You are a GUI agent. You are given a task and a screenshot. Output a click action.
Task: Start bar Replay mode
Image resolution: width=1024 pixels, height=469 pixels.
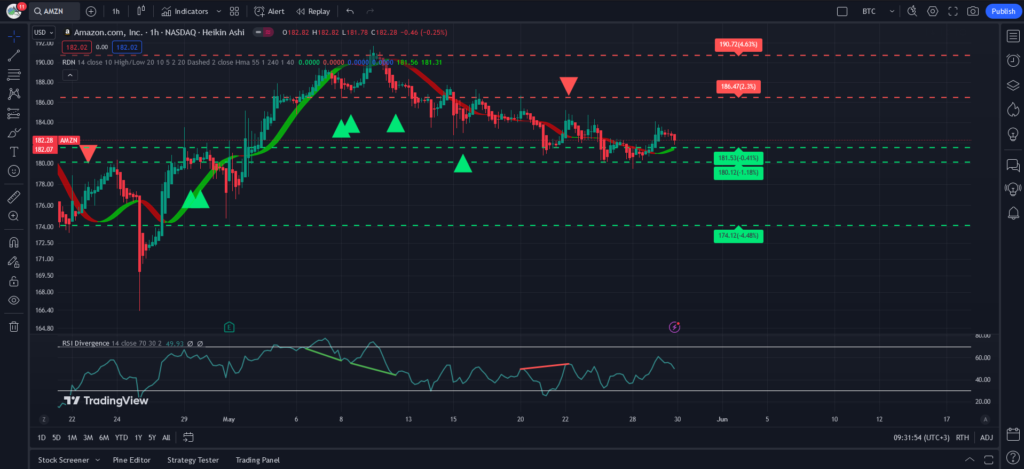[x=313, y=11]
